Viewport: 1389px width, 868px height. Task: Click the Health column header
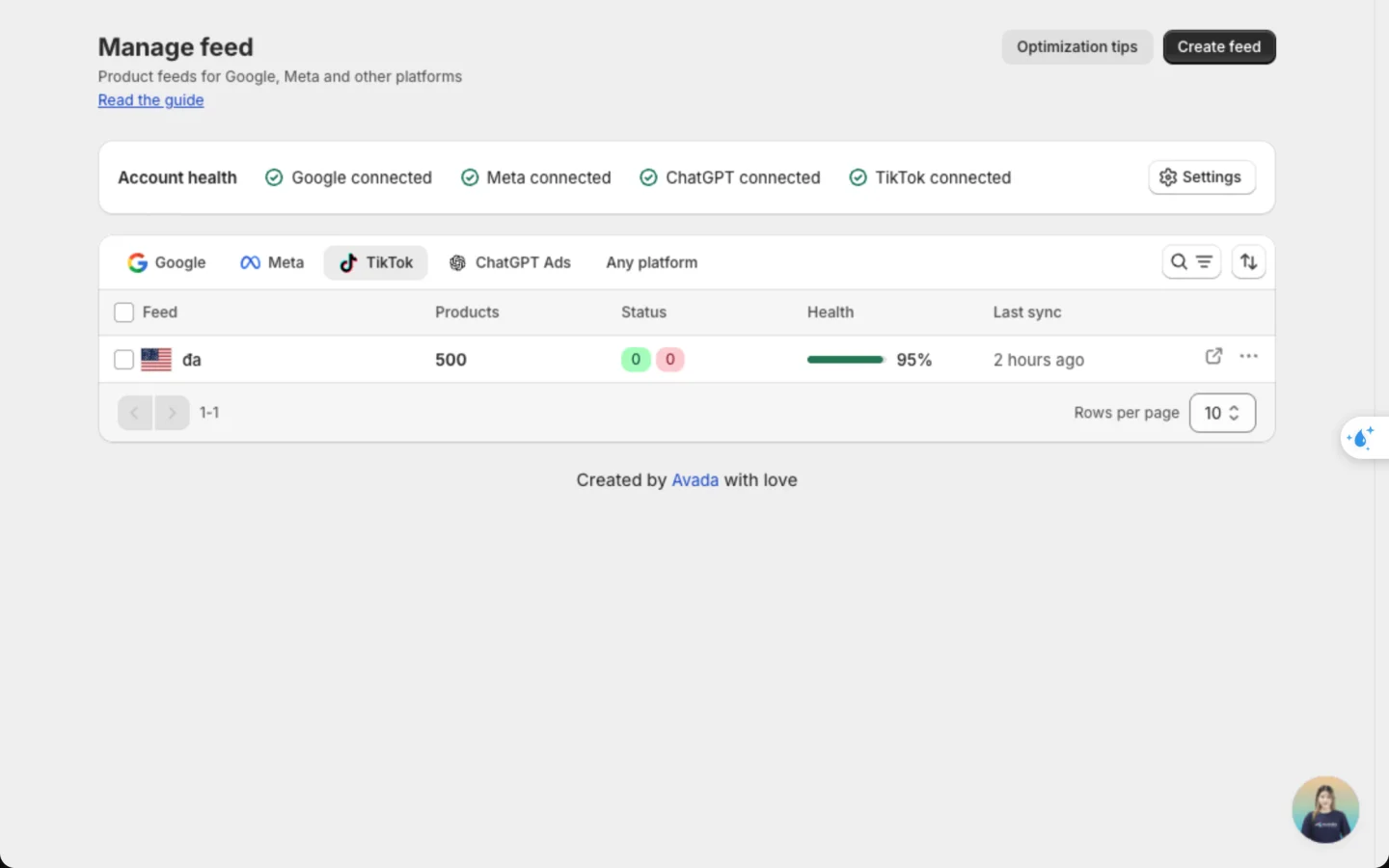click(x=831, y=312)
